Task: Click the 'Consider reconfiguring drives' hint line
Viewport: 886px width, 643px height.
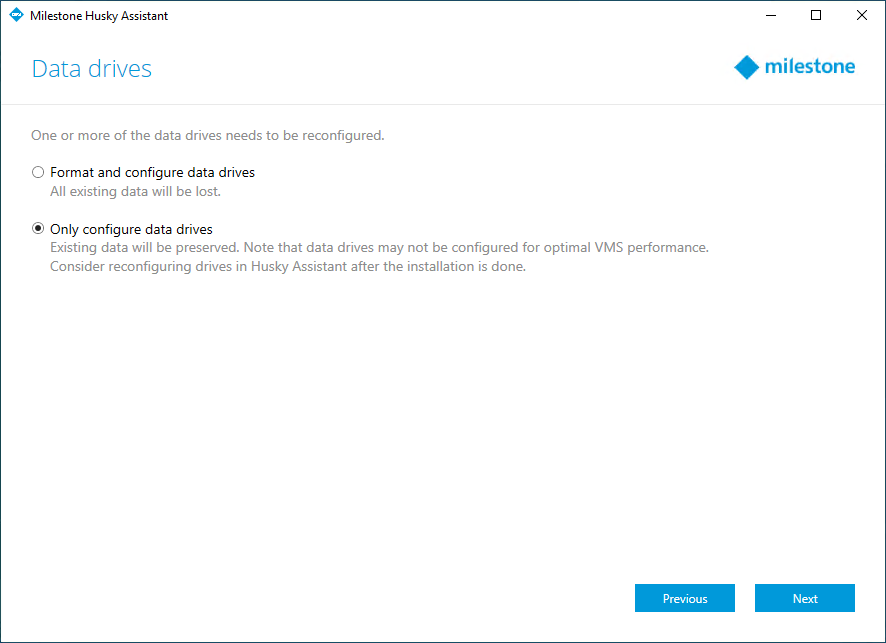Action: tap(288, 267)
